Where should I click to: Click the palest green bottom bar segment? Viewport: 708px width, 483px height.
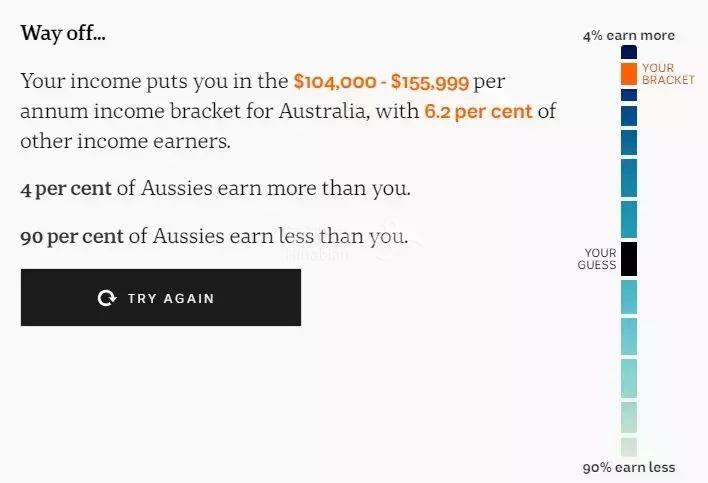point(629,447)
